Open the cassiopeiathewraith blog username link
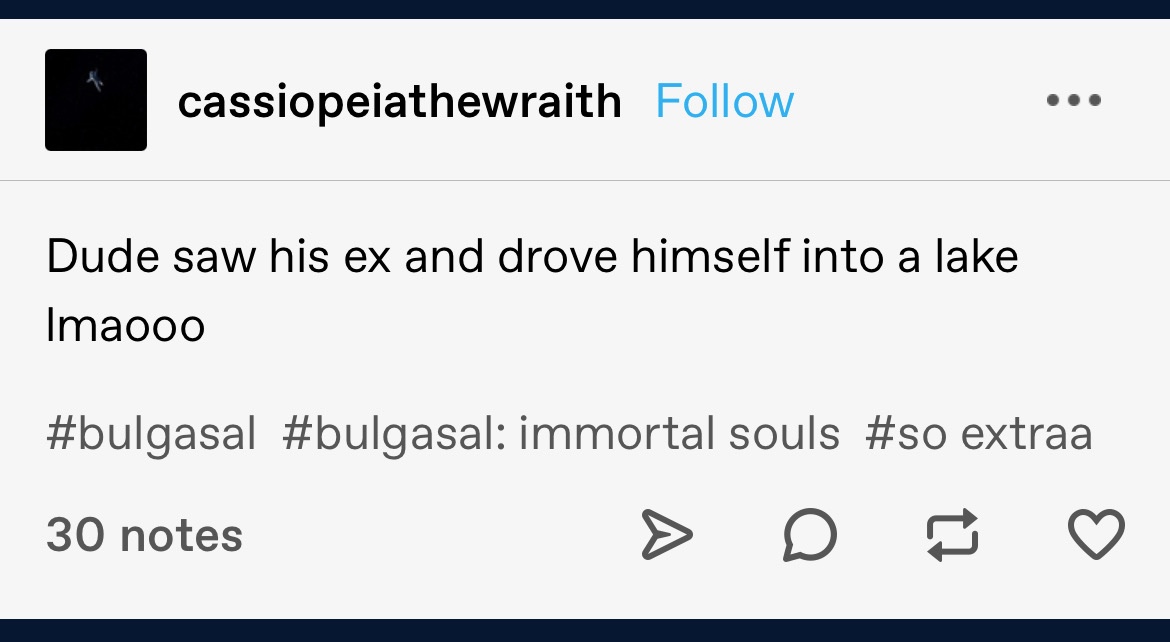The height and width of the screenshot is (642, 1170). (399, 102)
